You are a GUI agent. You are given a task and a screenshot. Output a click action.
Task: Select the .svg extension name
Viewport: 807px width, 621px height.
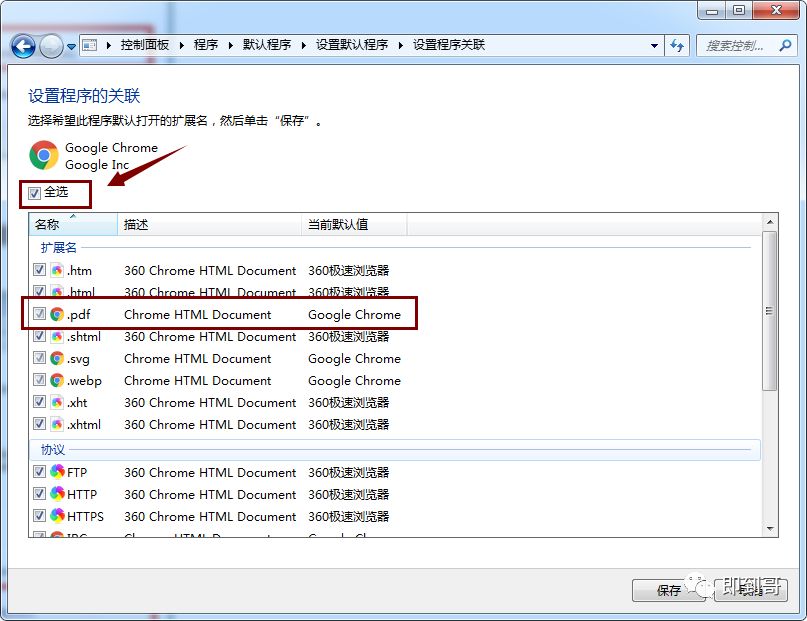click(78, 359)
